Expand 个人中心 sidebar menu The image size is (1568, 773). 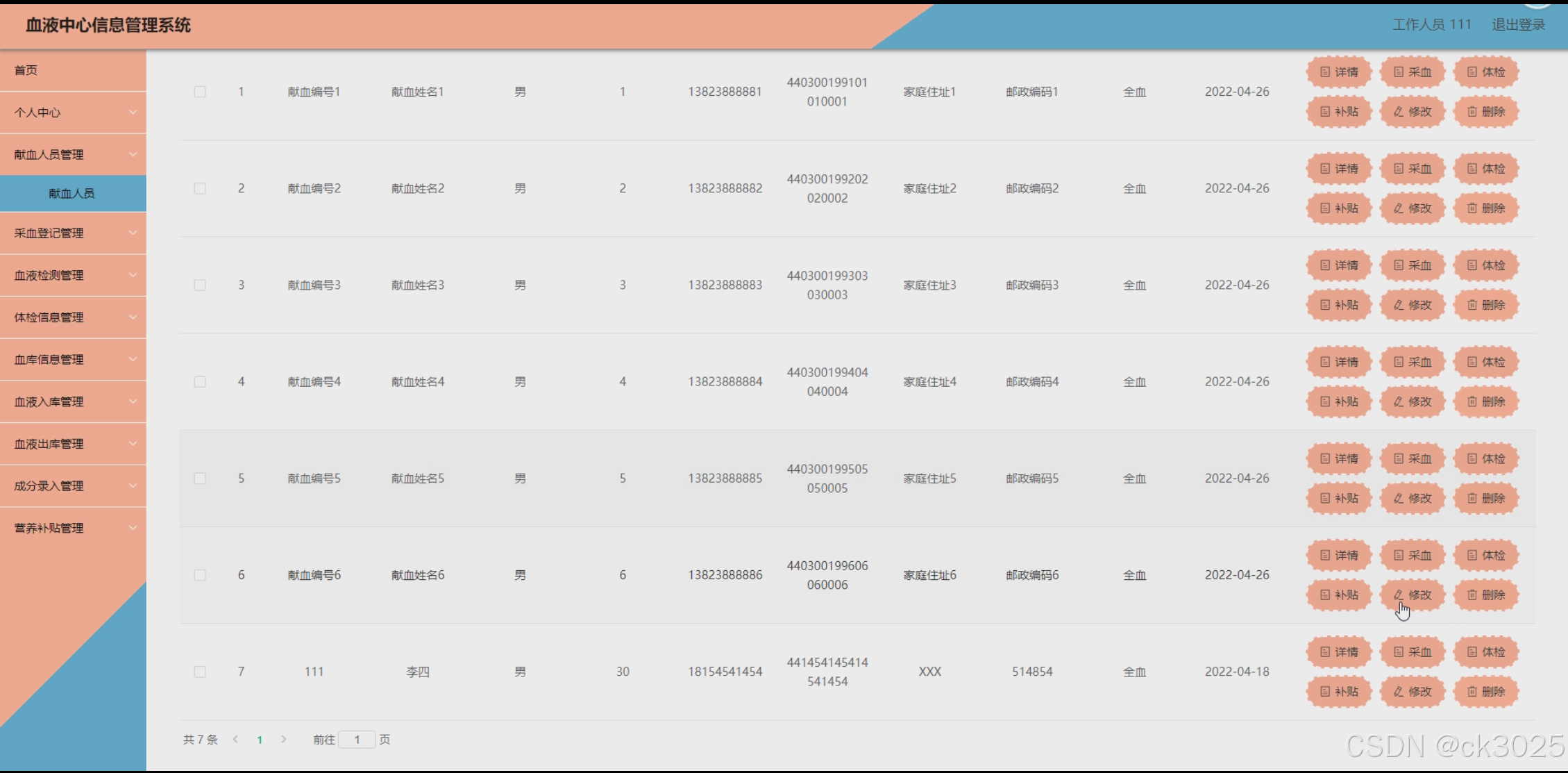pyautogui.click(x=73, y=113)
